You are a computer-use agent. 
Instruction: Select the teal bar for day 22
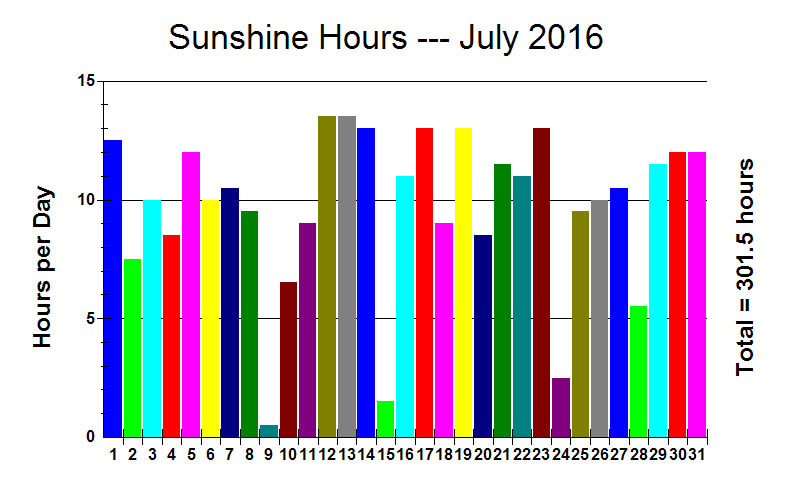coord(522,307)
